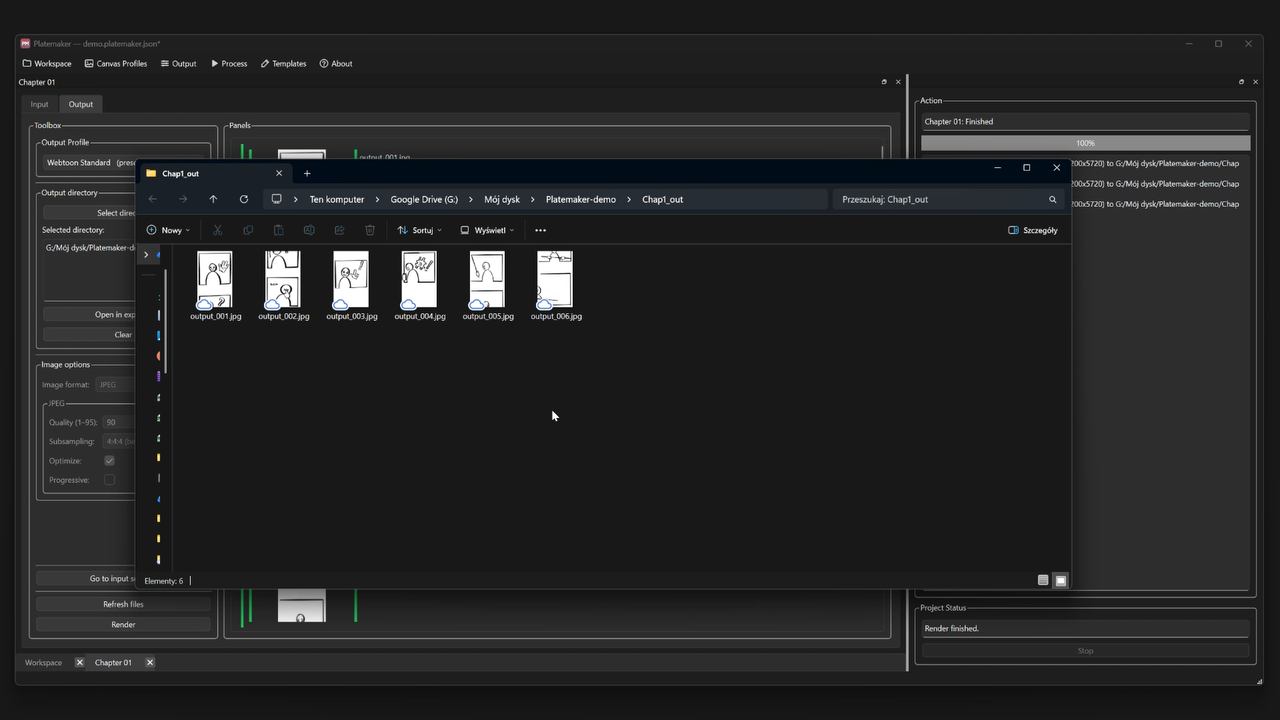
Task: Click the Render button
Action: pyautogui.click(x=123, y=624)
